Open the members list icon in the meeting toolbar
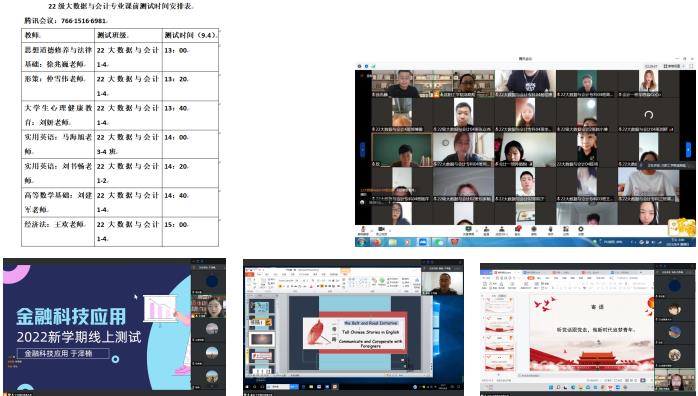This screenshot has width=698, height=396. coord(502,230)
